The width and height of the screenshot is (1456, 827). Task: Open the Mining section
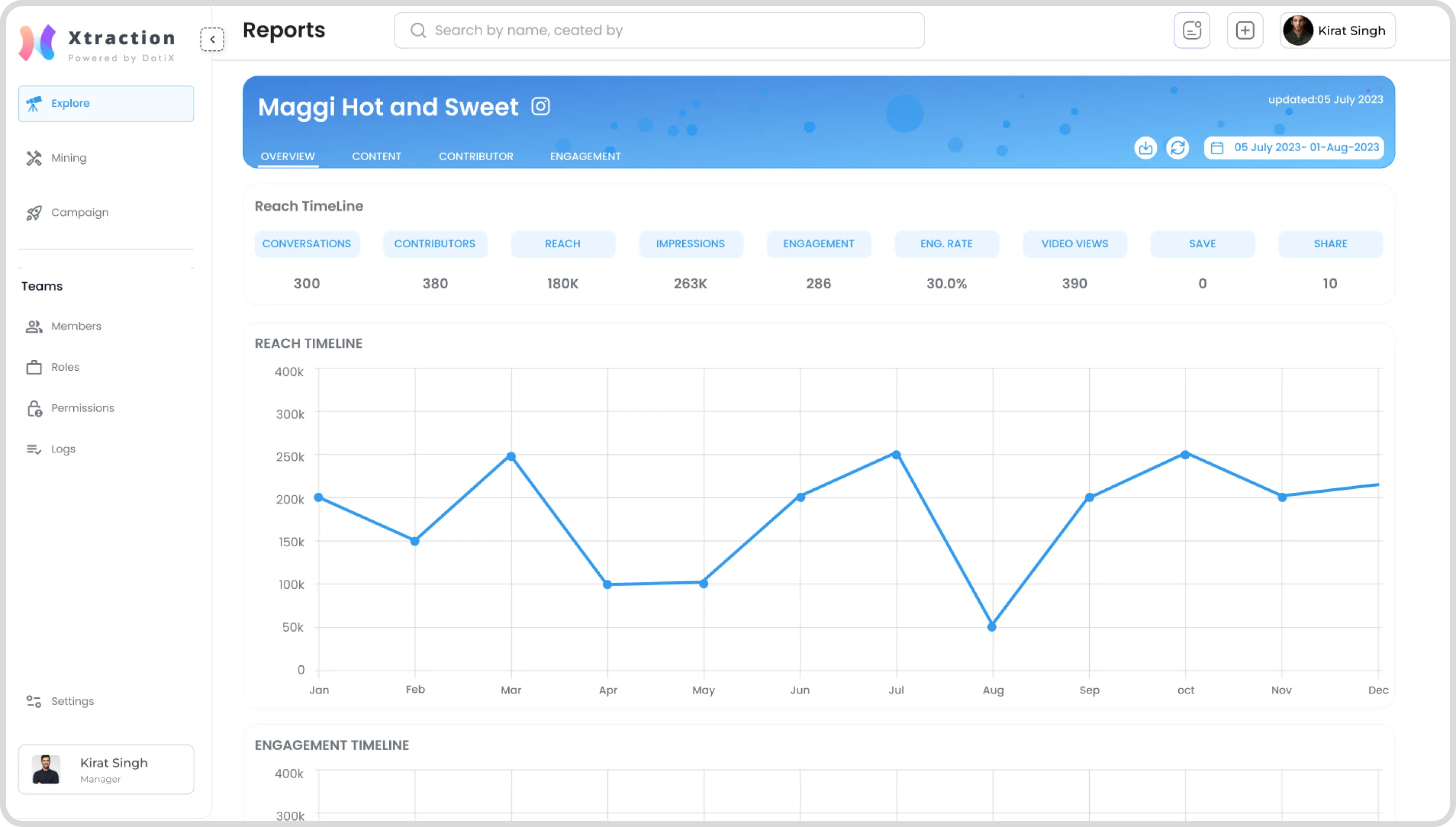(x=68, y=157)
